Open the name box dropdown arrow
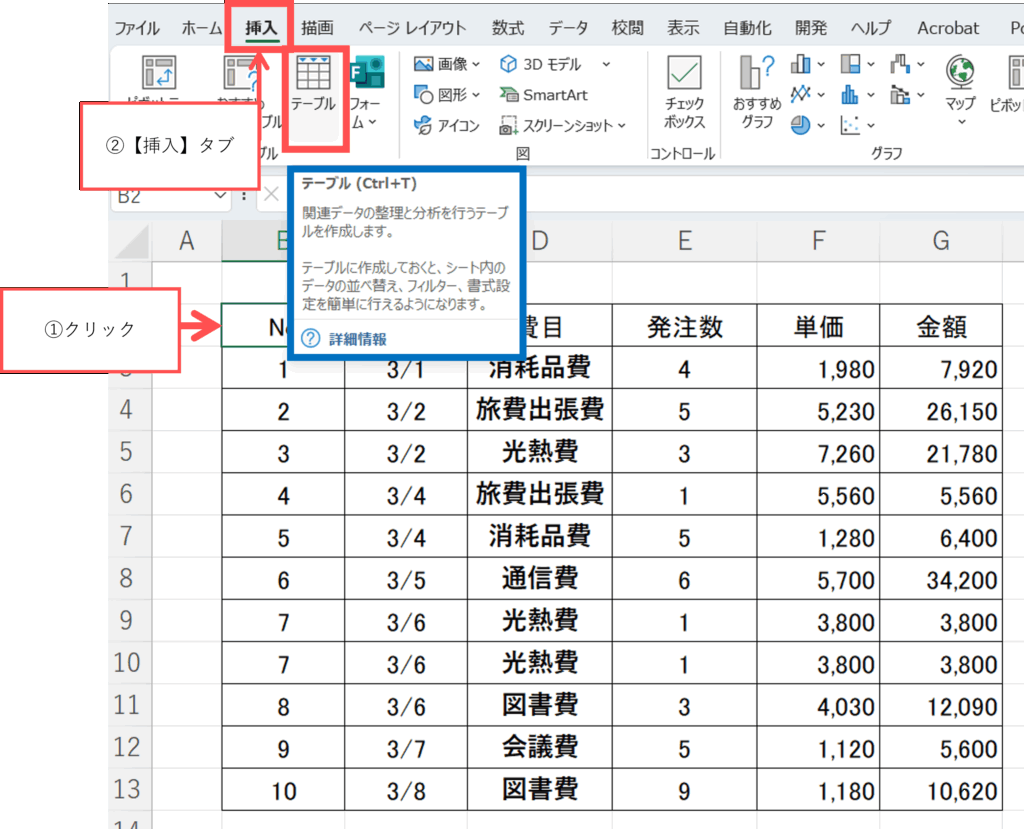The image size is (1024, 829). tap(223, 197)
